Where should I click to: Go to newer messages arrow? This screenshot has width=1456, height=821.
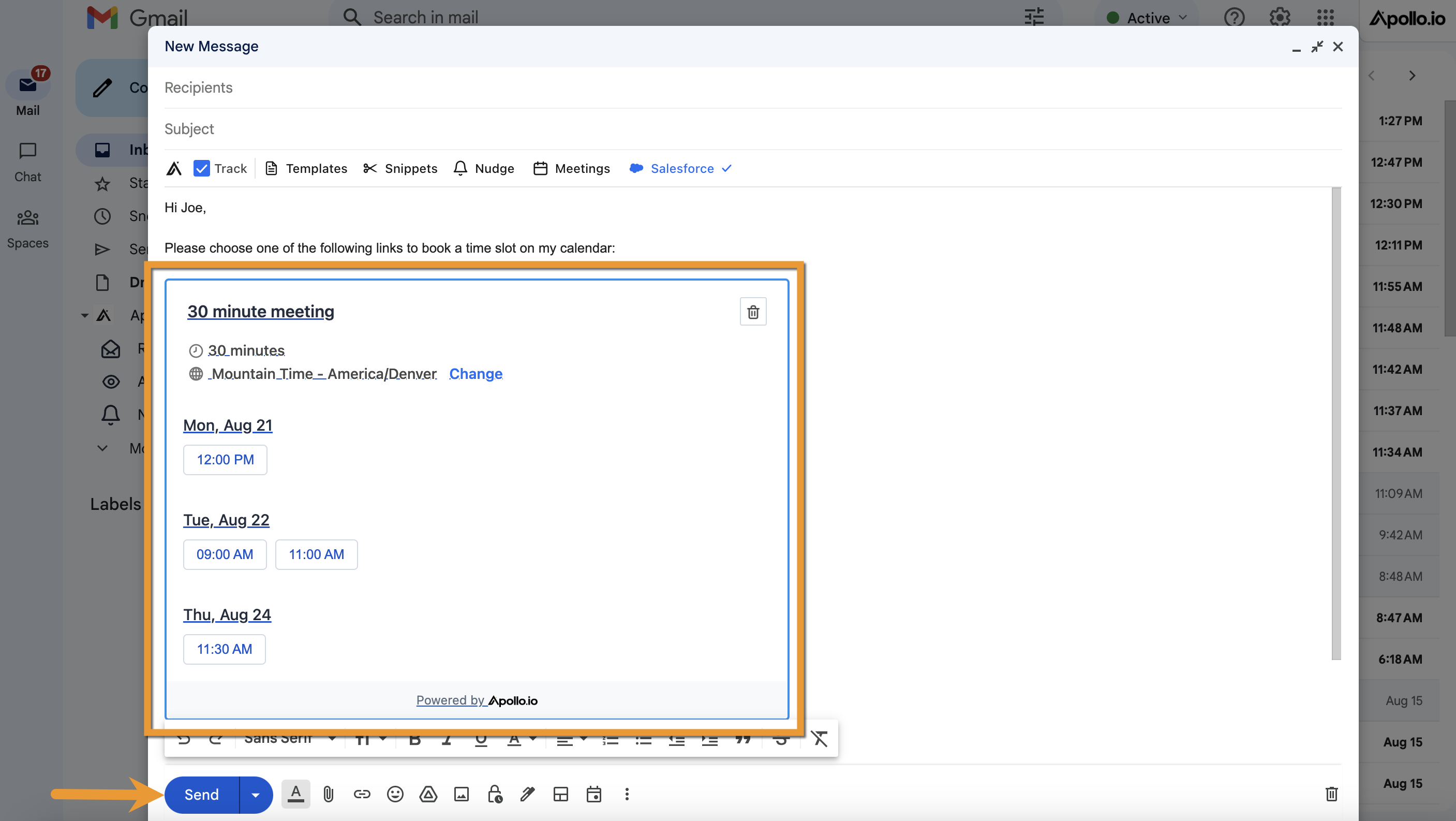(1371, 76)
